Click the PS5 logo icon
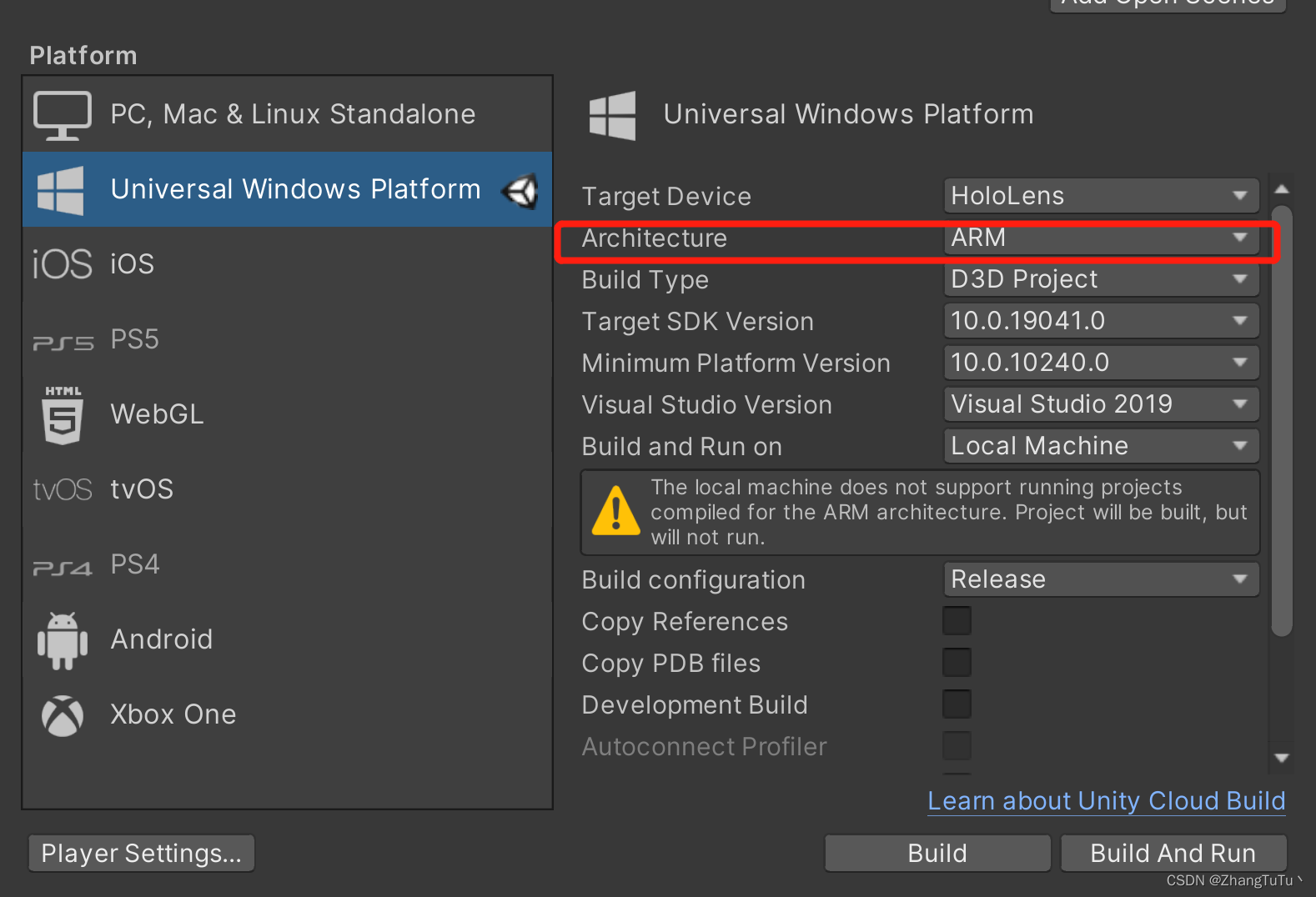This screenshot has height=897, width=1316. [63, 343]
